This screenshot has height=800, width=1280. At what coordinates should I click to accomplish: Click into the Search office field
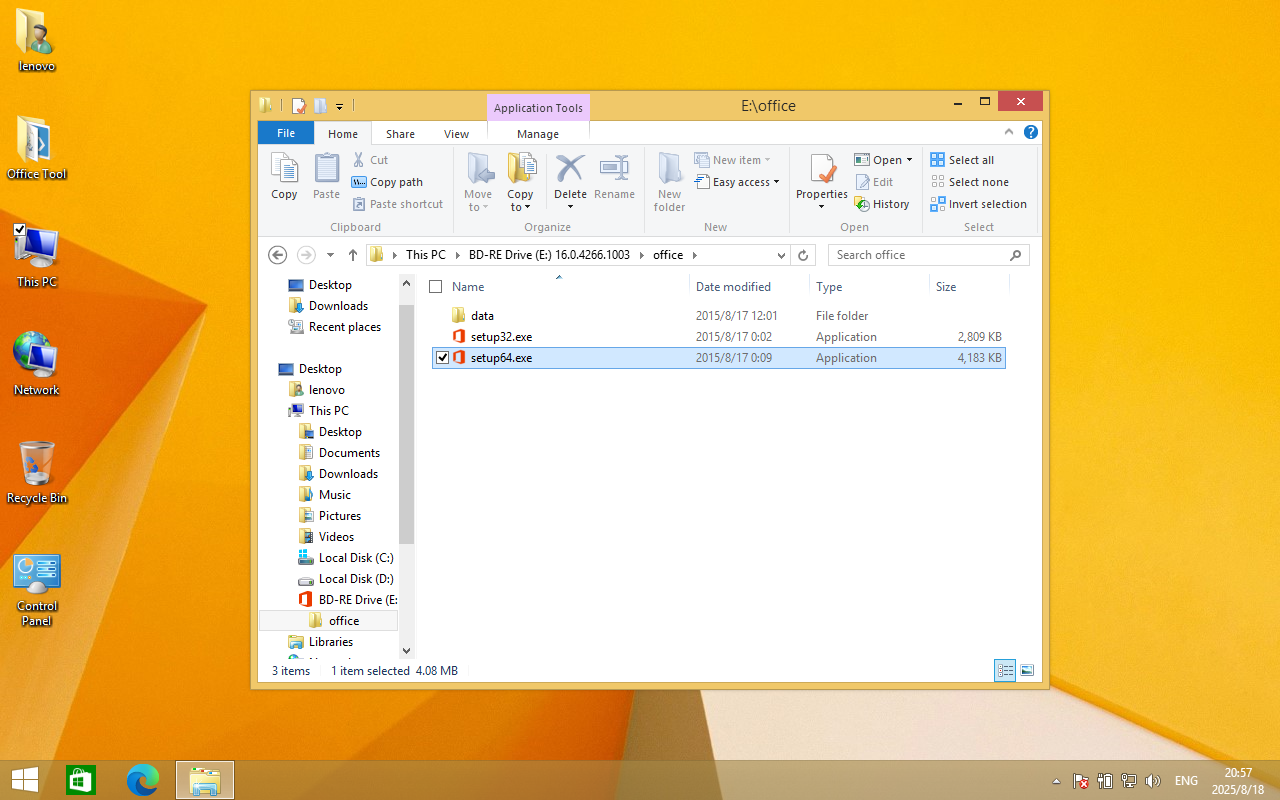coord(920,255)
